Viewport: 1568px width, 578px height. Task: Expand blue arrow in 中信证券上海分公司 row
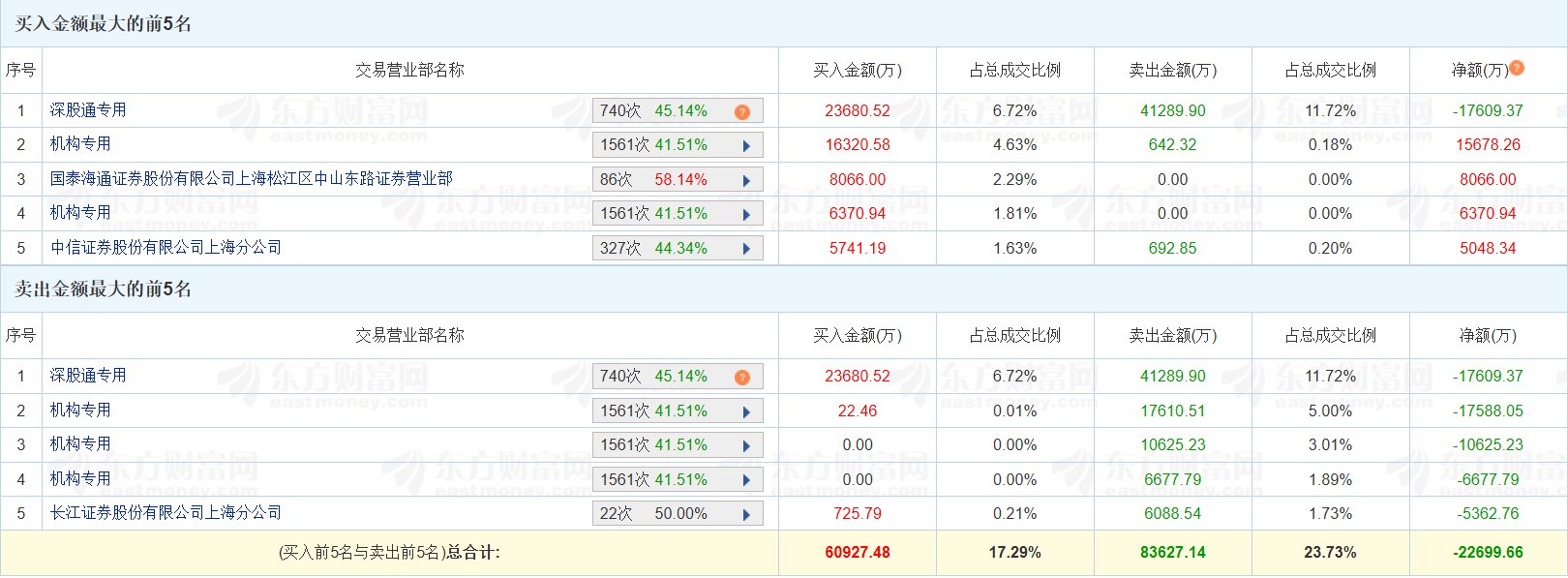tap(746, 249)
